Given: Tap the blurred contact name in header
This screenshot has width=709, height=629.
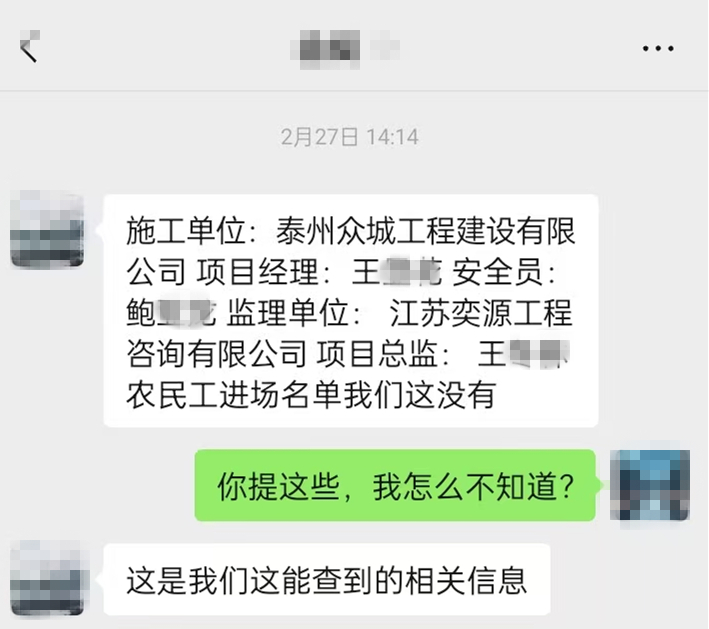Looking at the screenshot, I should point(345,49).
